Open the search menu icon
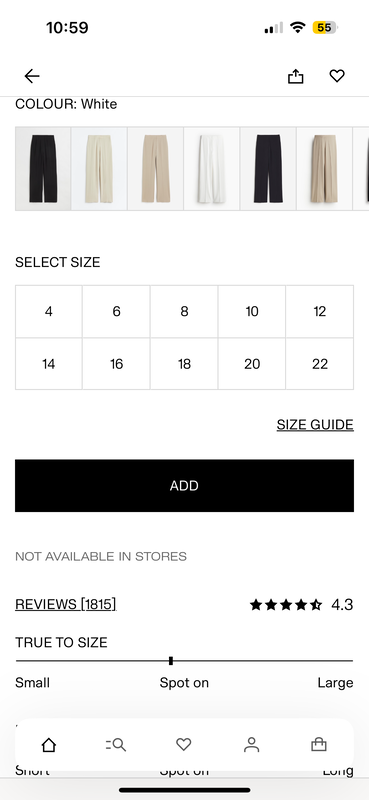This screenshot has width=369, height=800. click(x=116, y=745)
